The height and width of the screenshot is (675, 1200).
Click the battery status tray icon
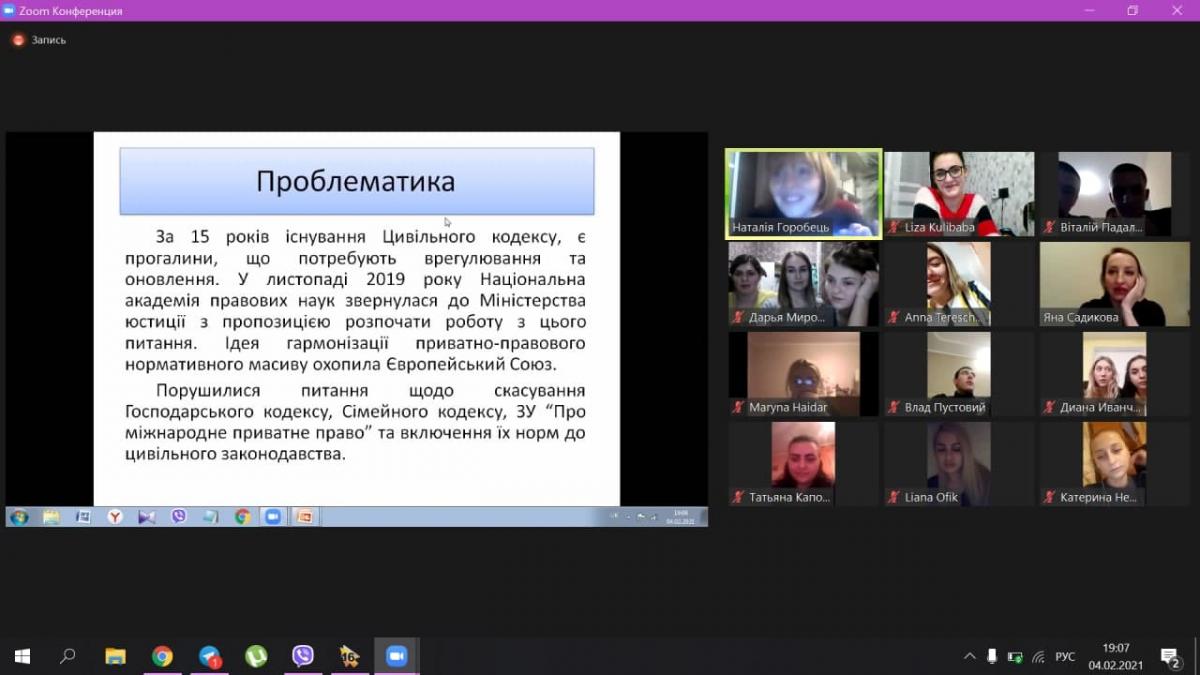pos(1015,657)
